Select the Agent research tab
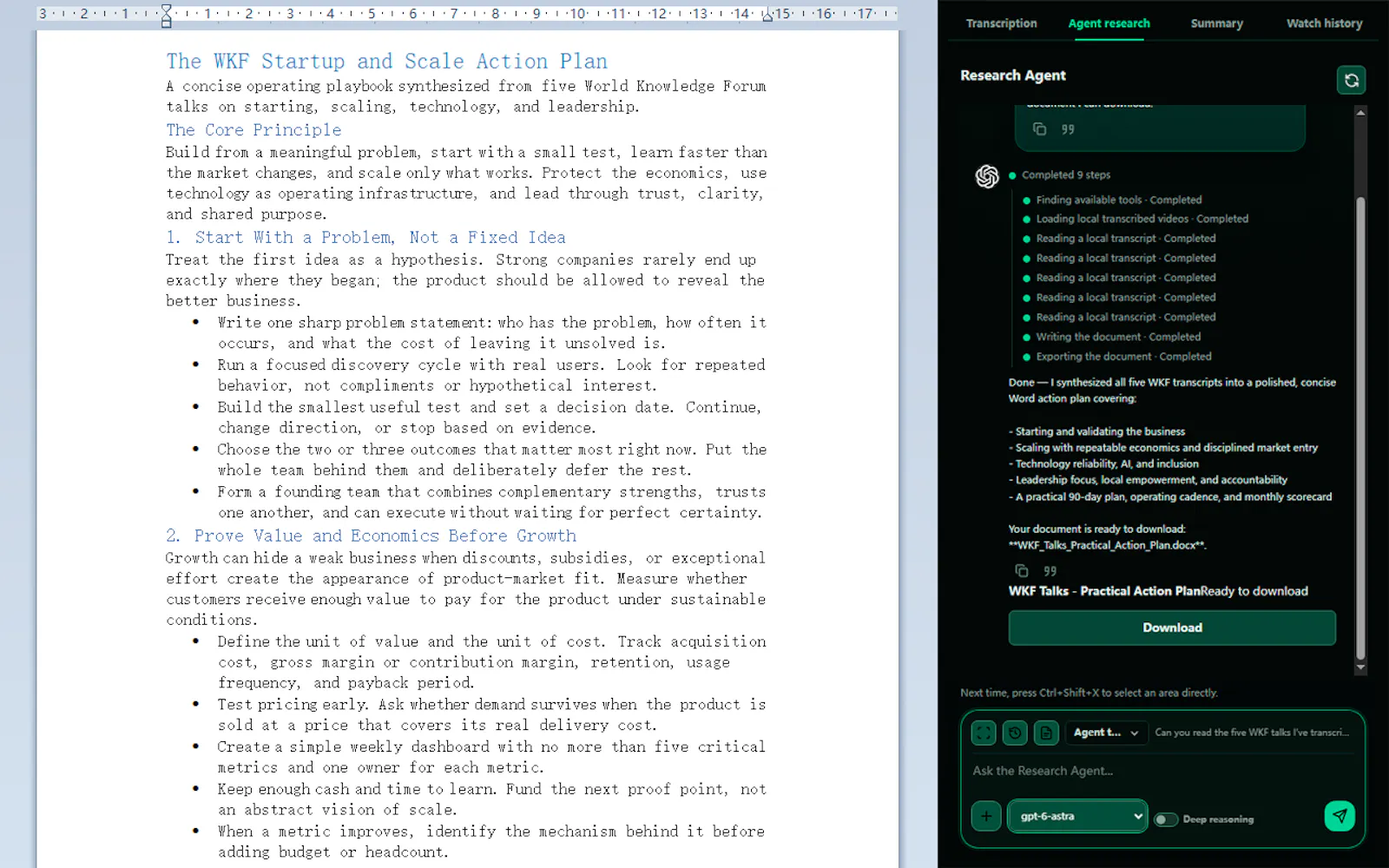Image resolution: width=1389 pixels, height=868 pixels. pos(1109,23)
